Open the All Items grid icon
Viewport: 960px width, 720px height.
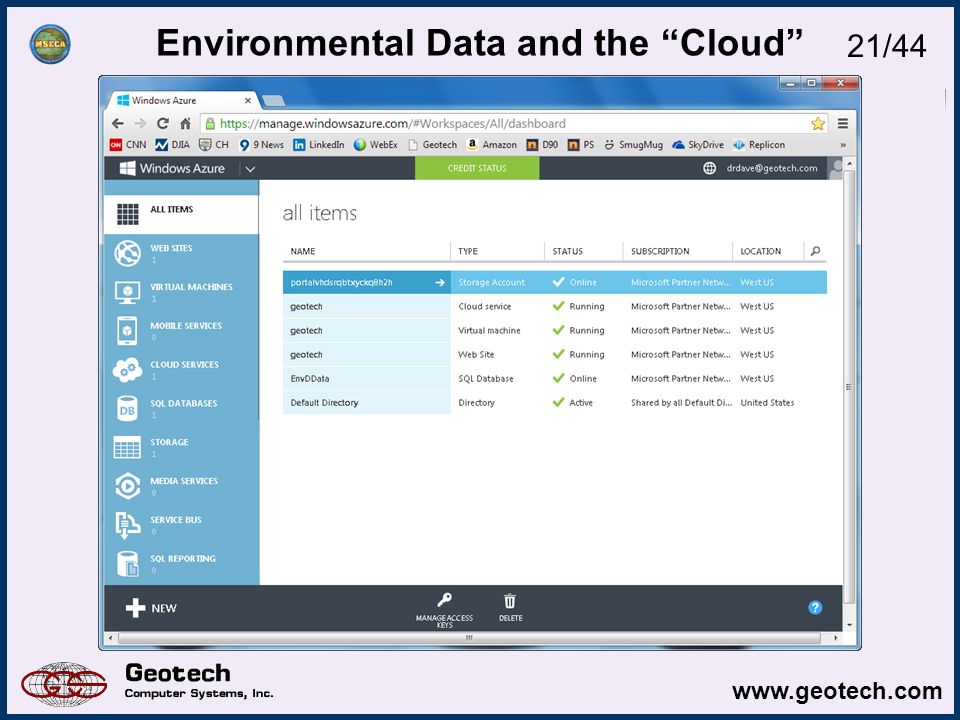pos(127,214)
